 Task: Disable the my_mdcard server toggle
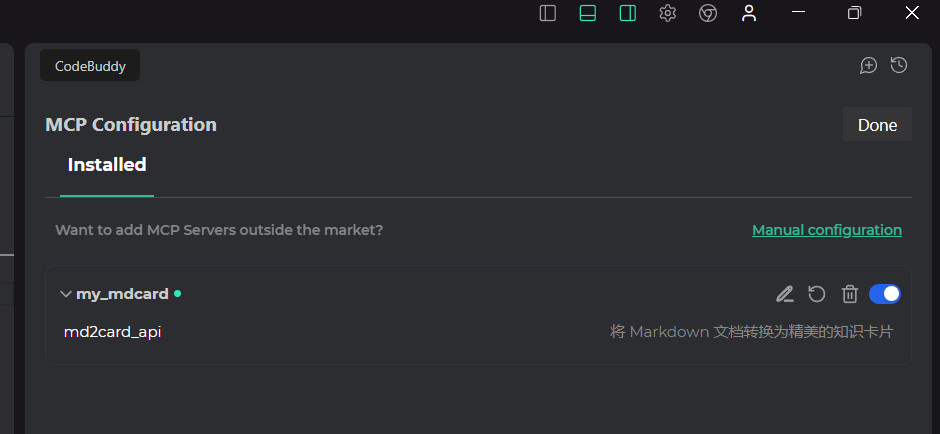tap(885, 294)
